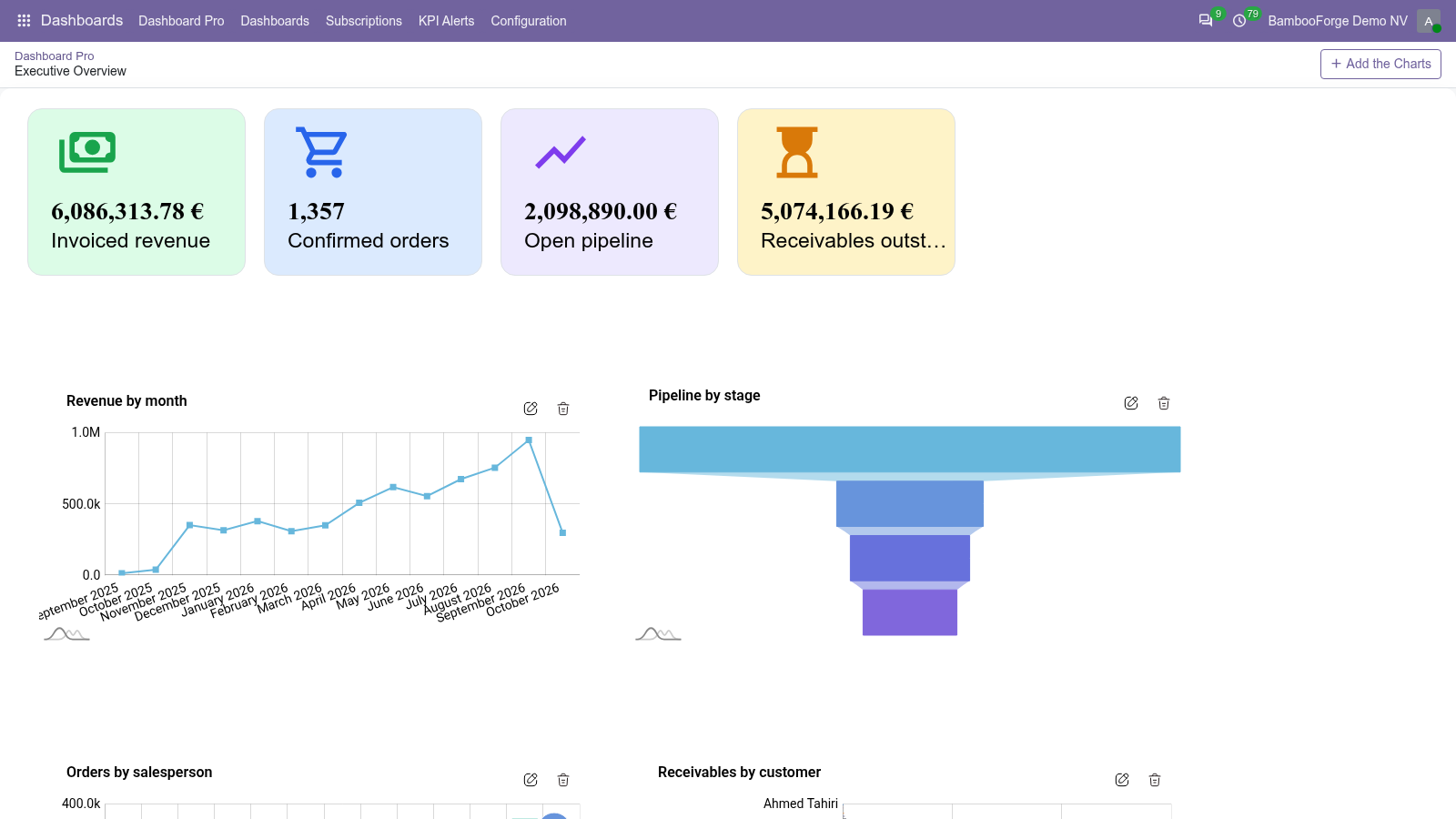Click the Add the Charts button

[x=1380, y=64]
